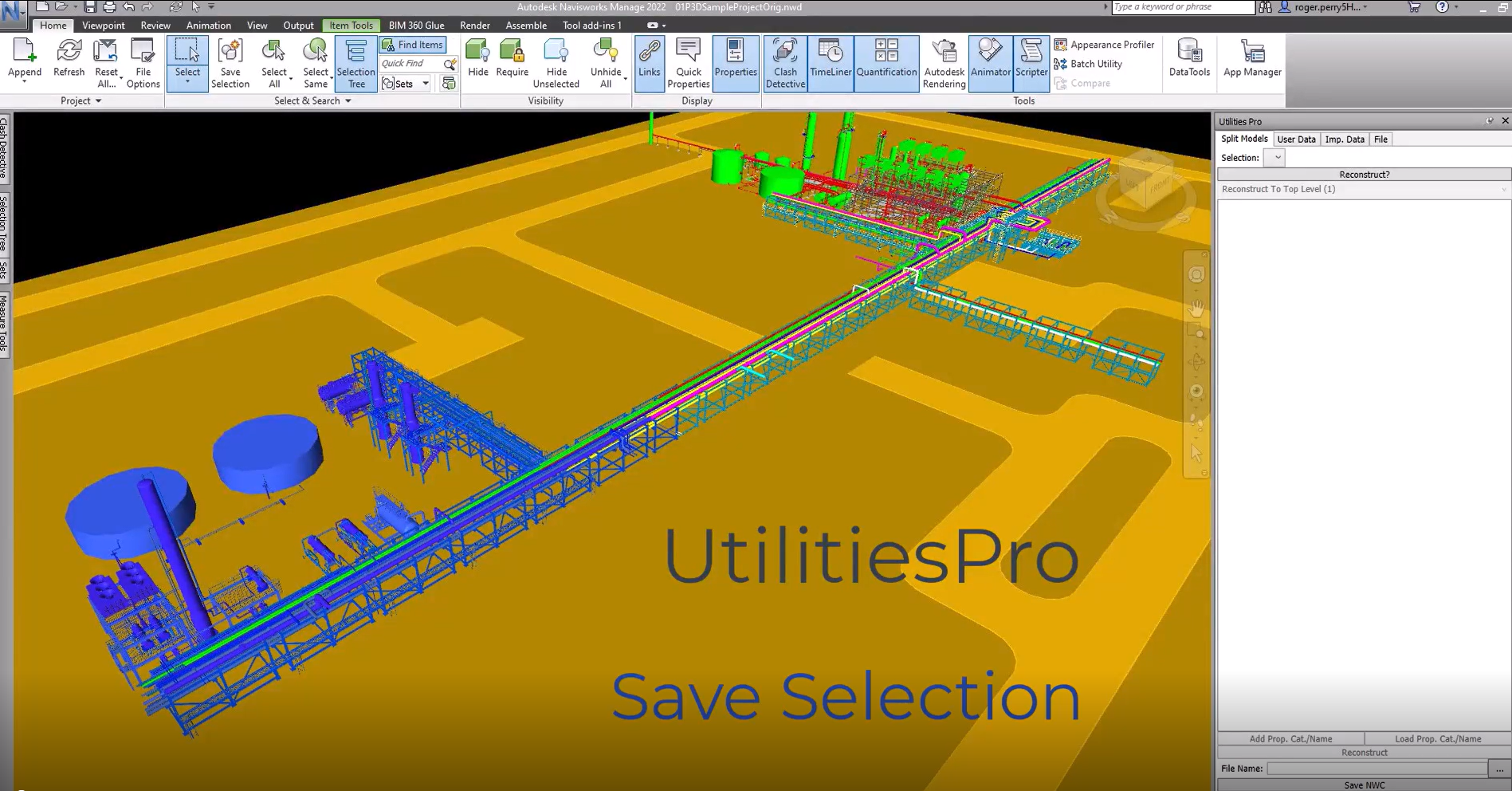Toggle the TimeLiner window
This screenshot has height=791, width=1512.
831,63
